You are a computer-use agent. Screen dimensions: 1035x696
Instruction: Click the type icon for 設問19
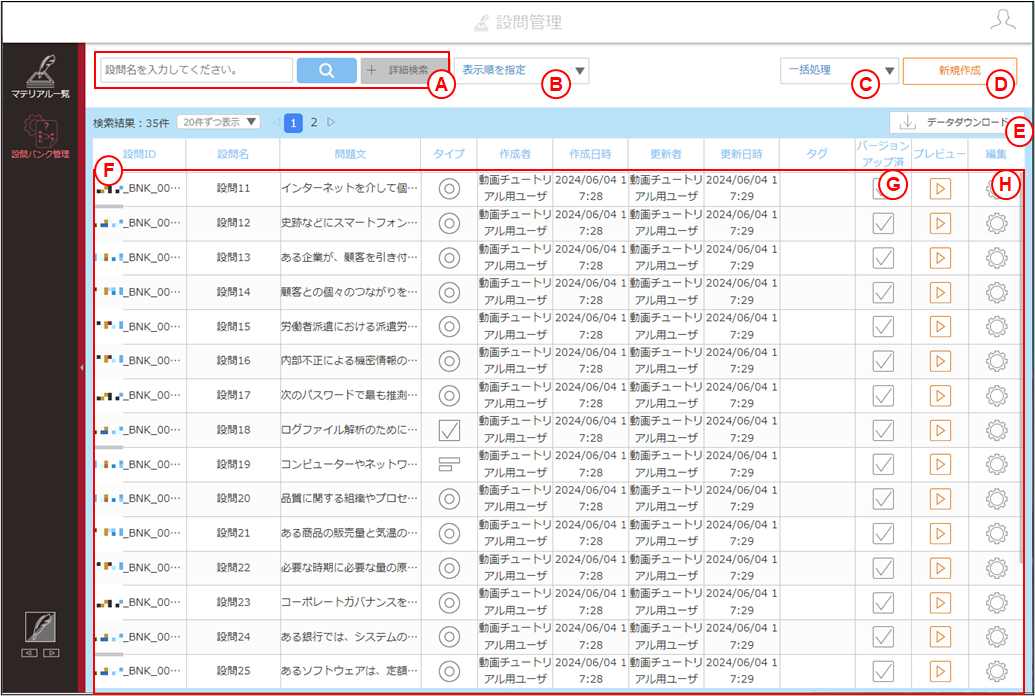coord(449,464)
